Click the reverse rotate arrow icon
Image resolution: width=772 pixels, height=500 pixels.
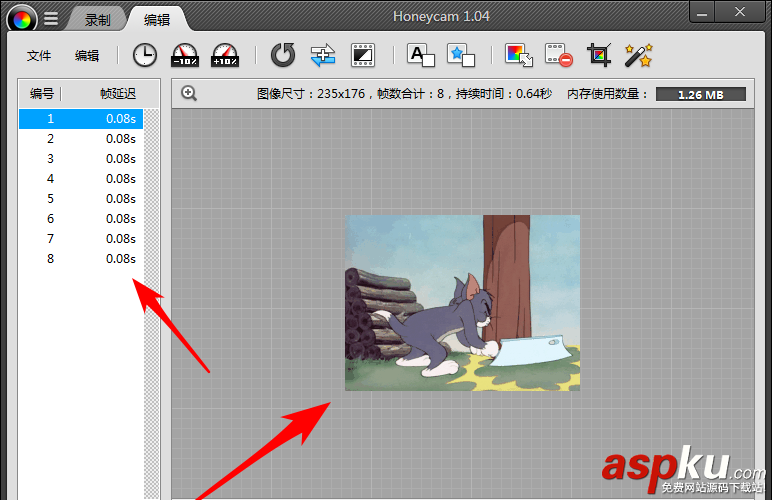pos(283,55)
